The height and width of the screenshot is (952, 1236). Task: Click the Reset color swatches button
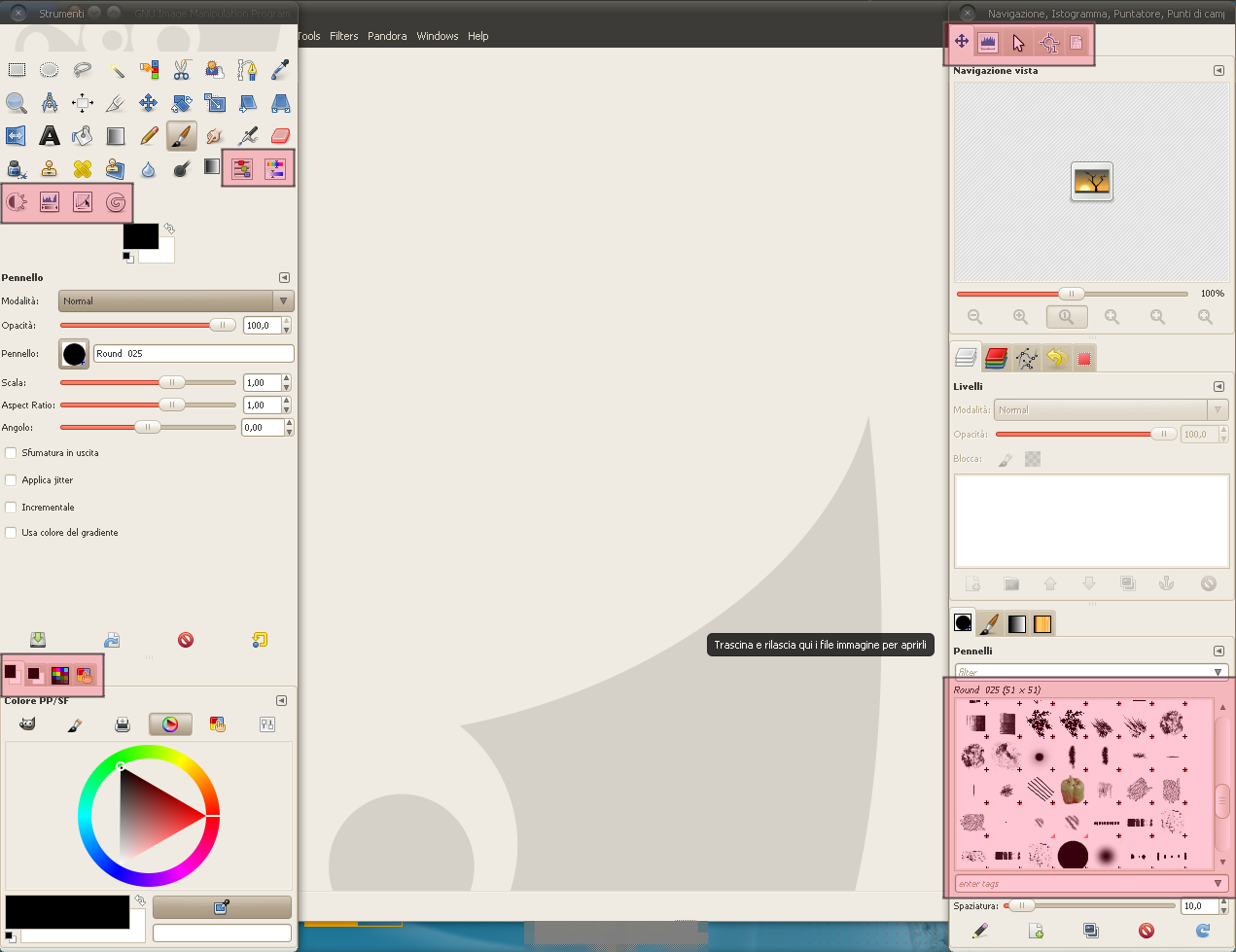click(126, 257)
